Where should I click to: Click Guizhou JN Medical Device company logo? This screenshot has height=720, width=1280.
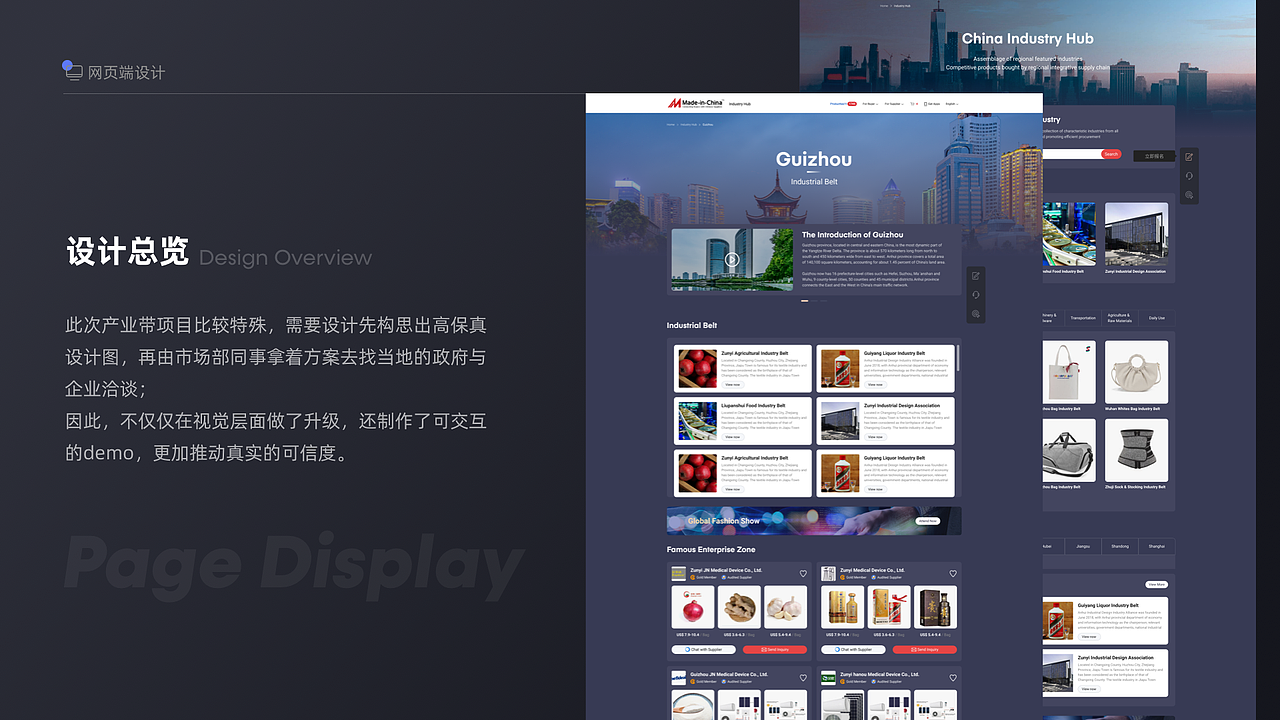(x=679, y=677)
